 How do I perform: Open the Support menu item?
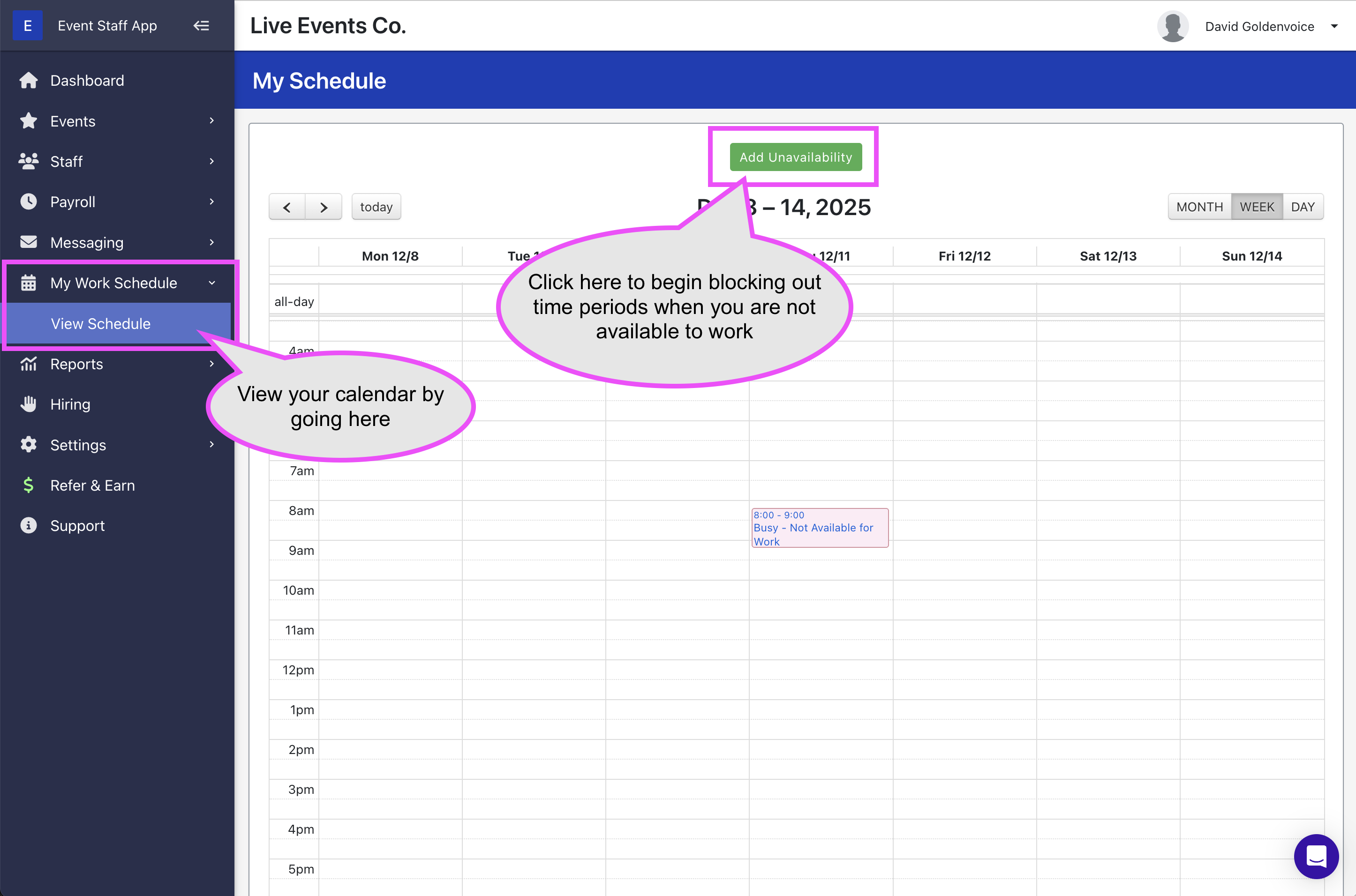[x=77, y=526]
